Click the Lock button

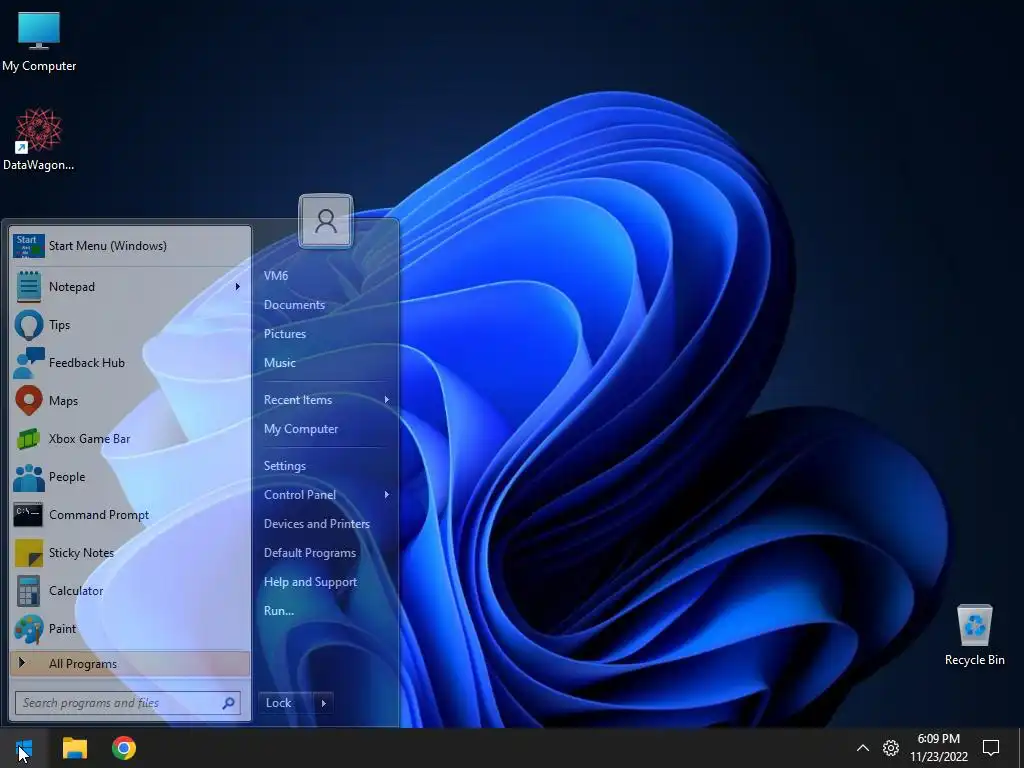point(286,703)
